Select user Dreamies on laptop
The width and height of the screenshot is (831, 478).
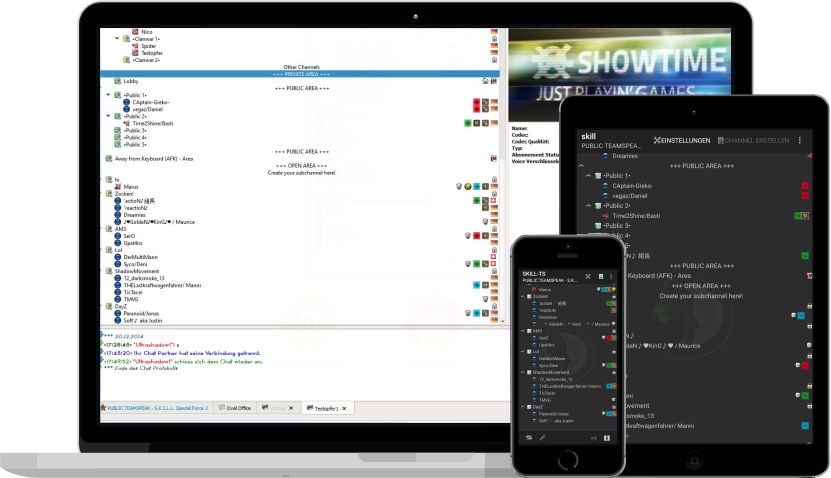tap(134, 215)
